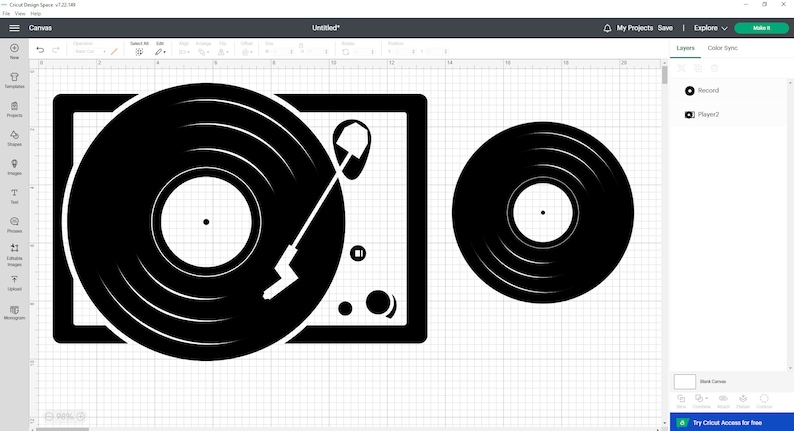The image size is (794, 431).
Task: Open the Projects panel in sidebar
Action: 14,109
